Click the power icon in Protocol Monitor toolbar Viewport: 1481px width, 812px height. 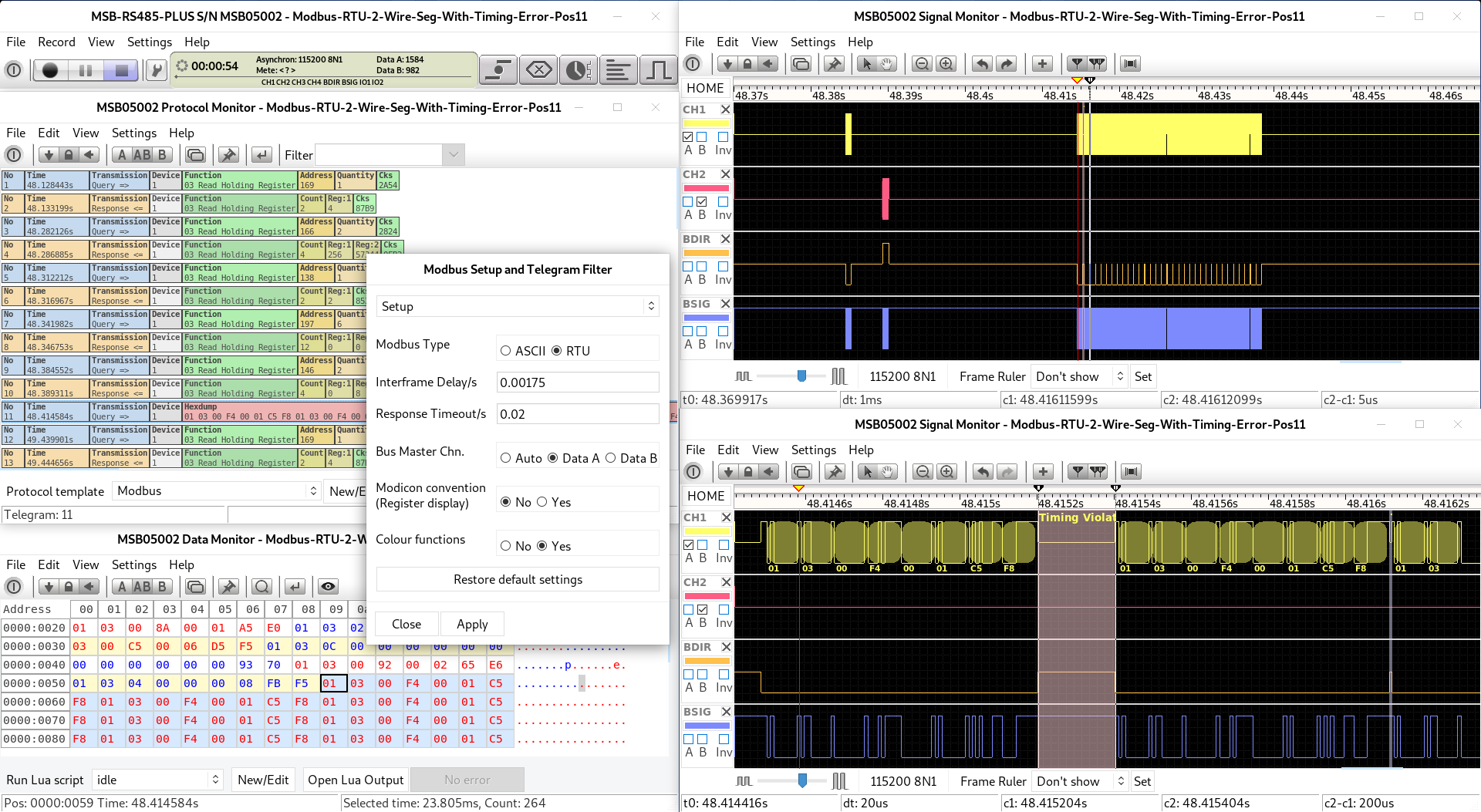point(14,155)
